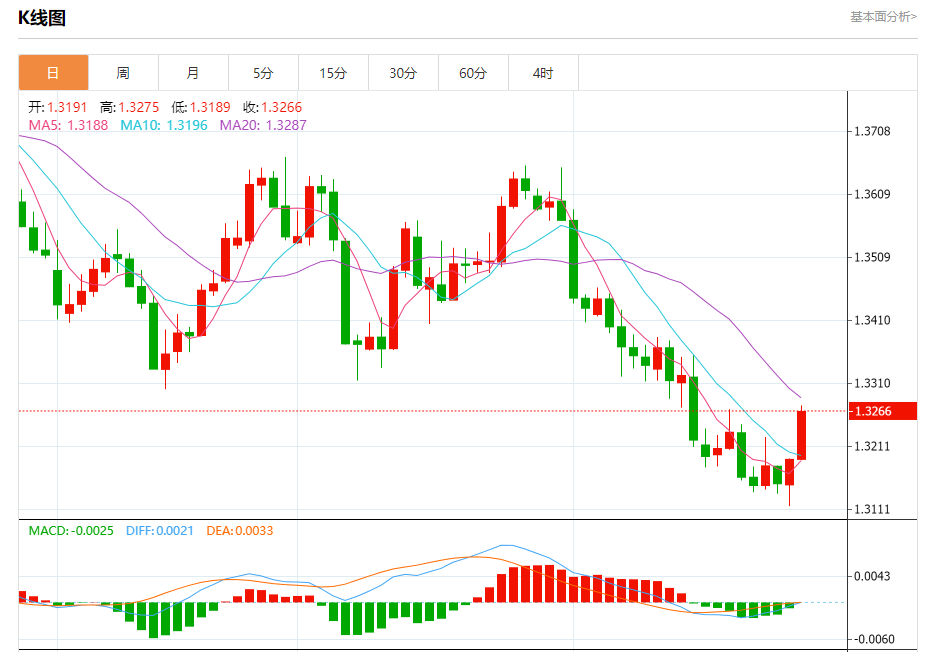Click the 1.3111 price axis label

pyautogui.click(x=872, y=509)
